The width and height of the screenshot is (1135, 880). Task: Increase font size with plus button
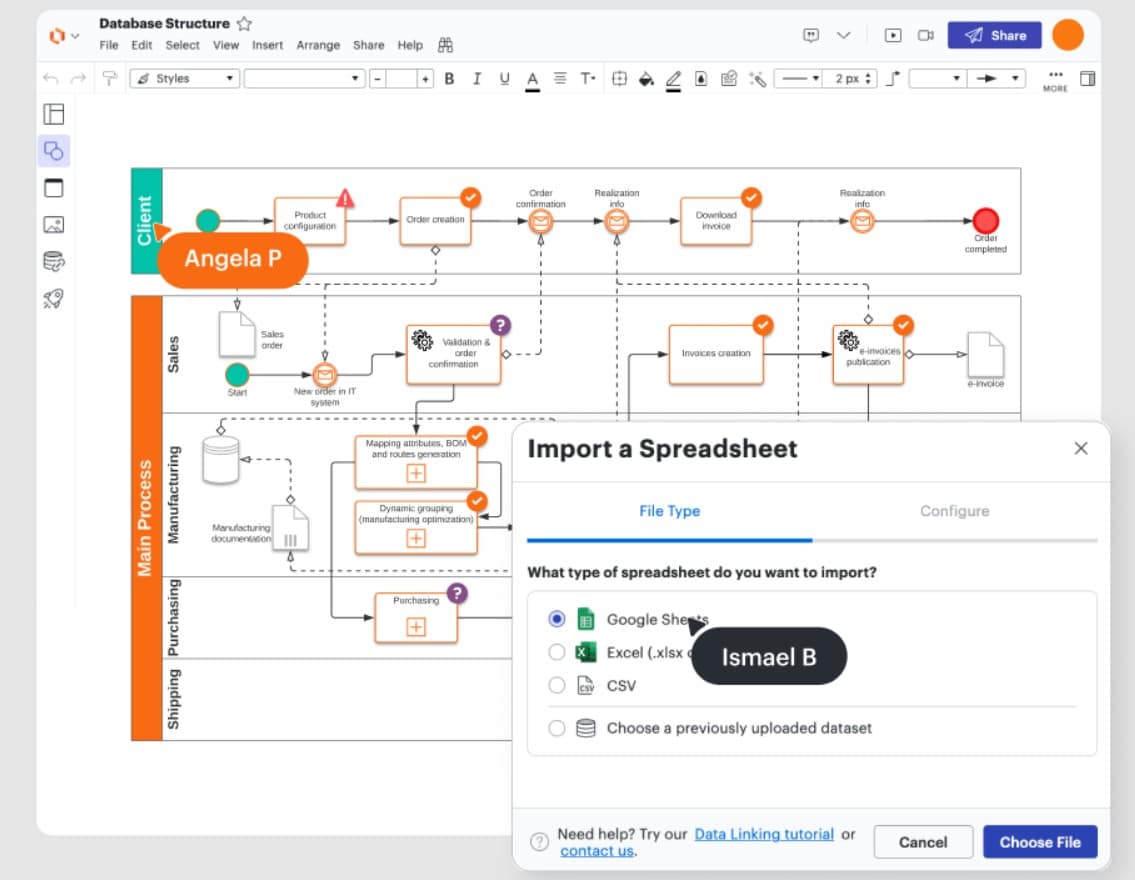click(426, 78)
